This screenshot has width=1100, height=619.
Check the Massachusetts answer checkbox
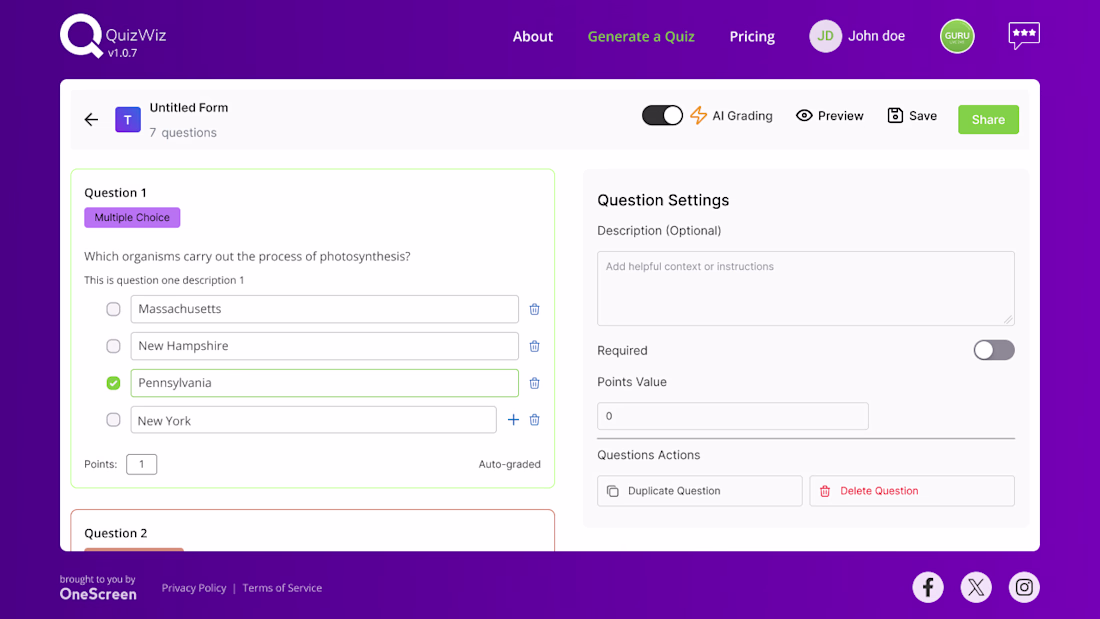(113, 309)
